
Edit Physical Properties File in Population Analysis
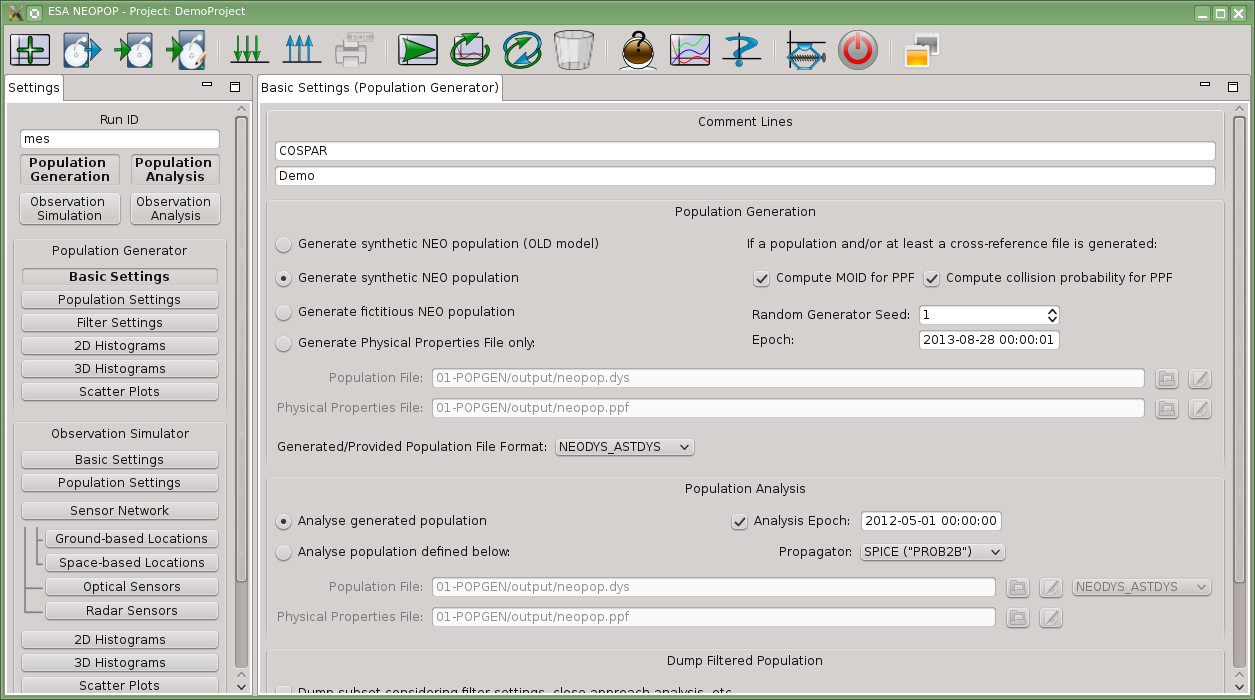tap(1051, 617)
